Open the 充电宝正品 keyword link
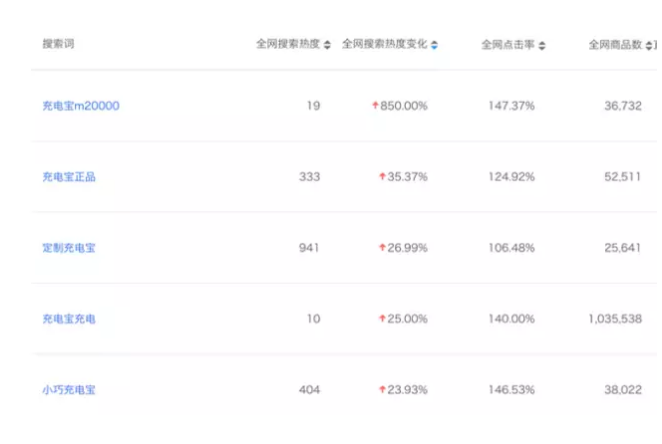662x444 pixels. point(69,177)
